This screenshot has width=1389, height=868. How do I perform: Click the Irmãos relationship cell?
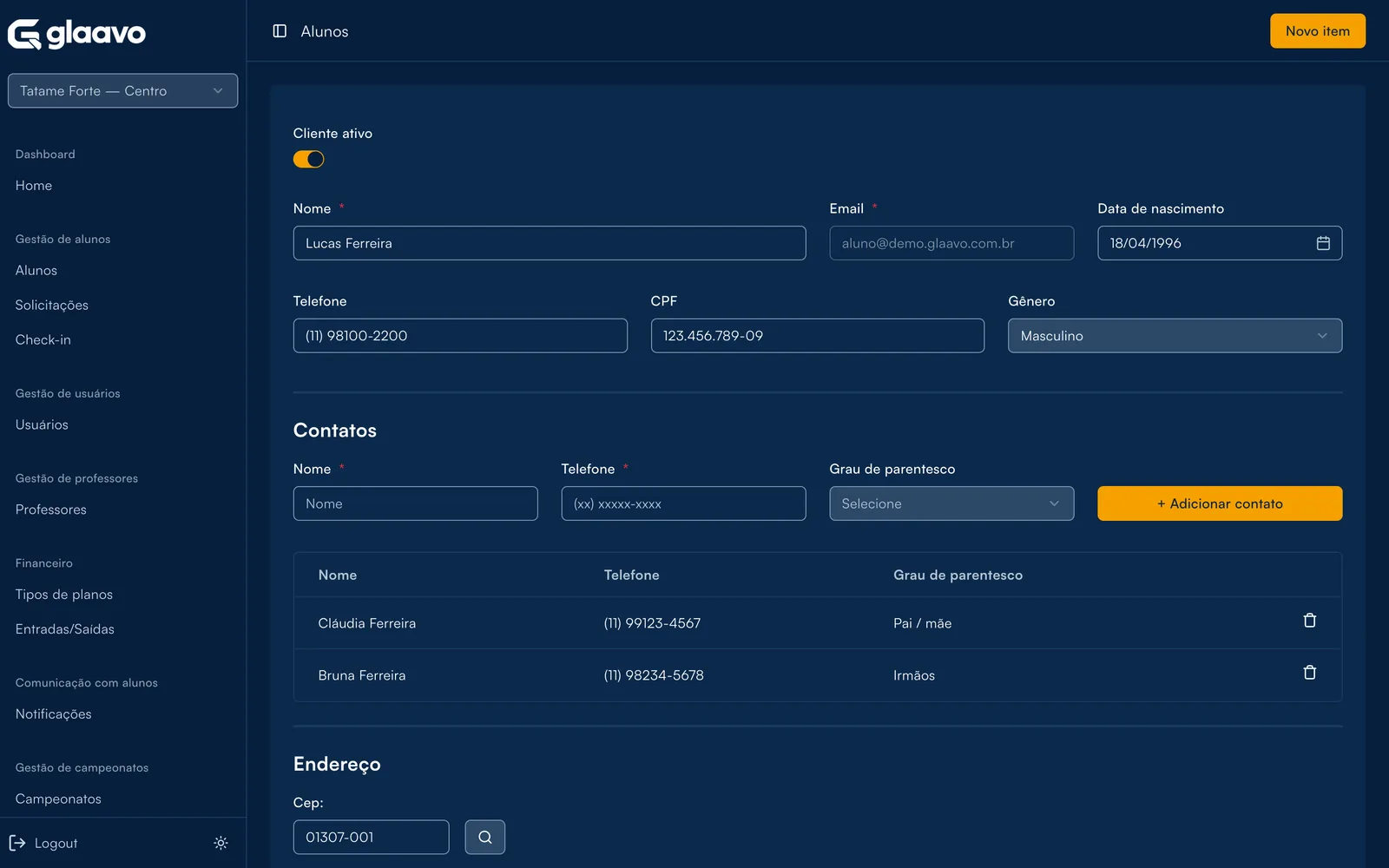(914, 675)
